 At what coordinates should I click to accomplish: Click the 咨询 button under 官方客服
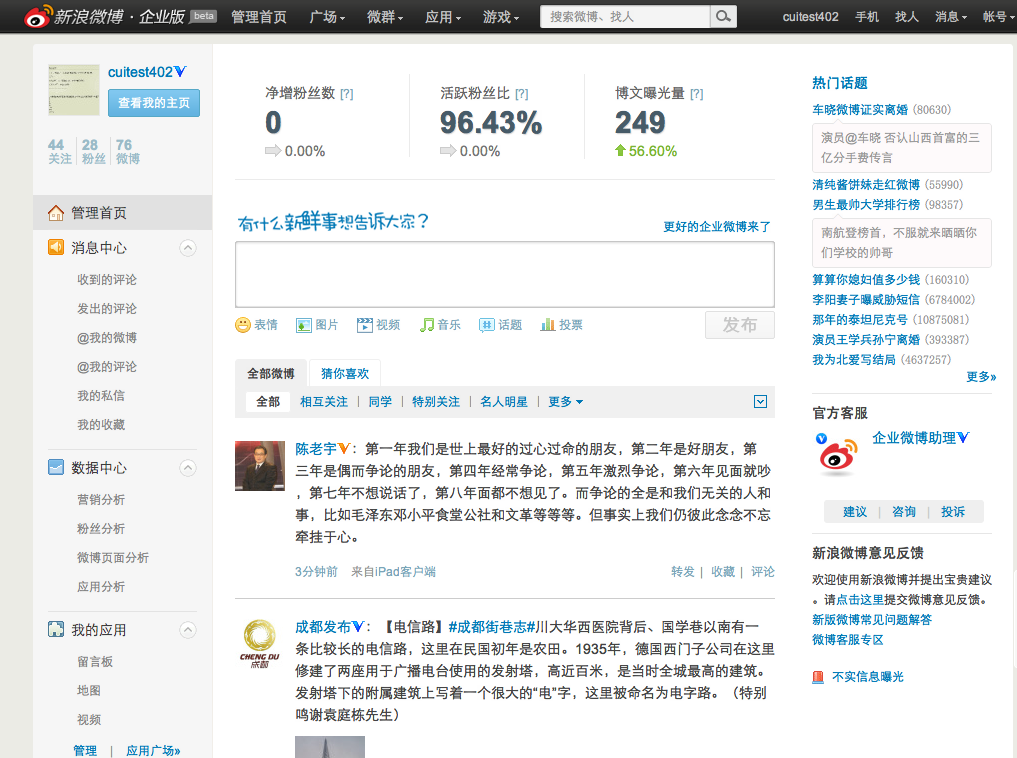903,512
